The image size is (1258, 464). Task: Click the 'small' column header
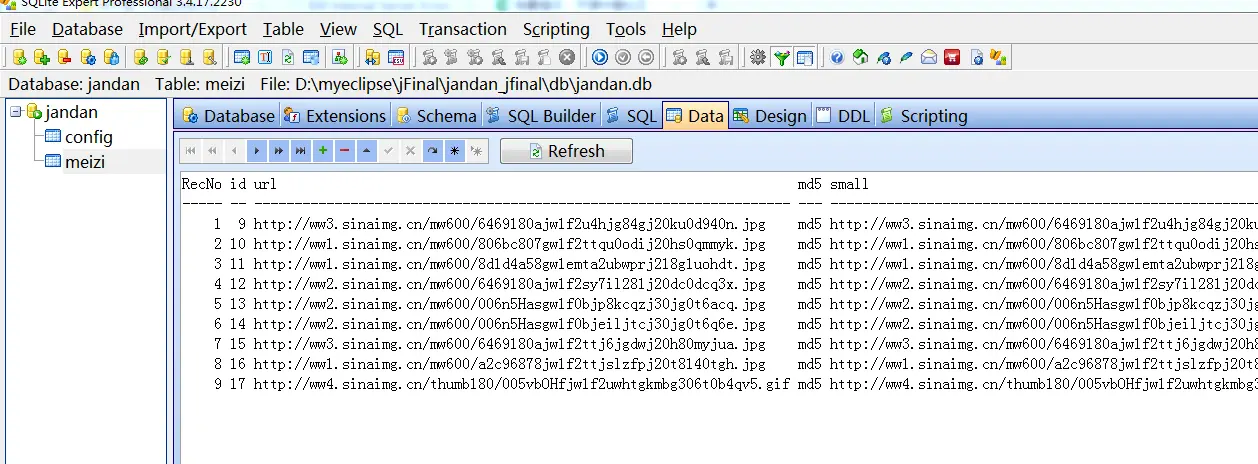[849, 184]
